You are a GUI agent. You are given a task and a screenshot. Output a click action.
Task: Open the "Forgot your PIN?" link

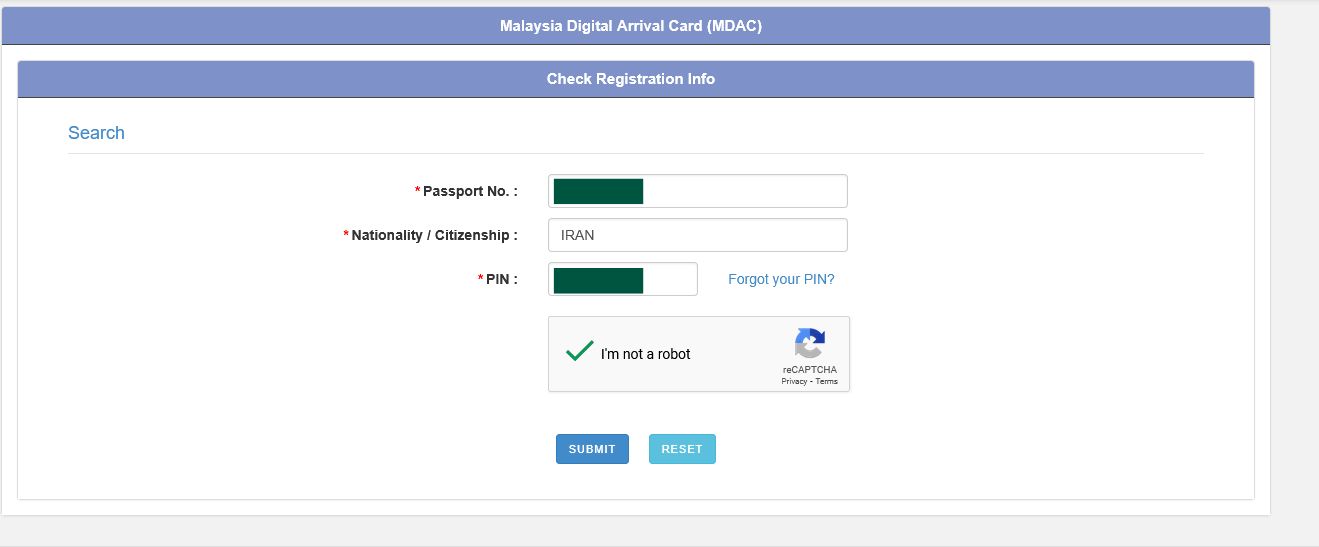click(781, 279)
